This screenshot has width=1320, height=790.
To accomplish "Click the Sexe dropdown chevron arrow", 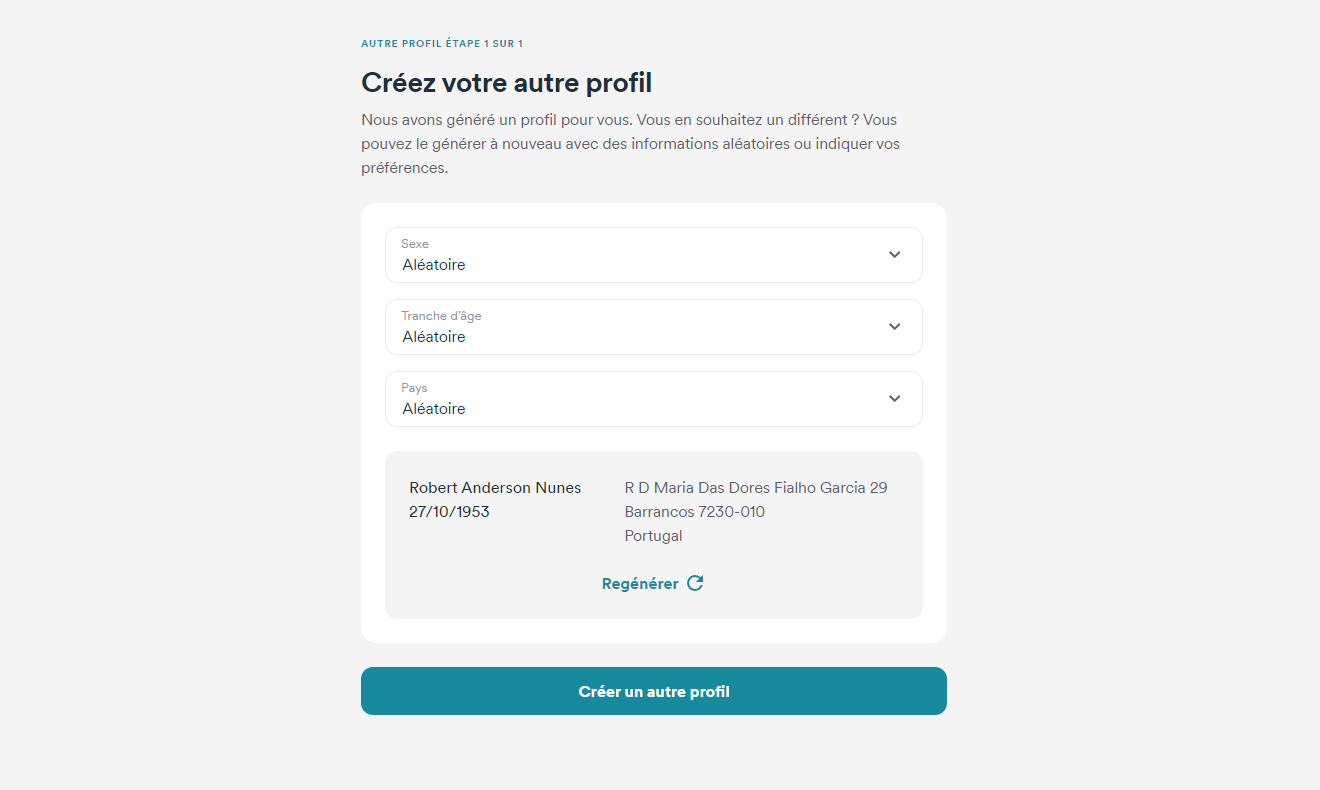I will 894,255.
